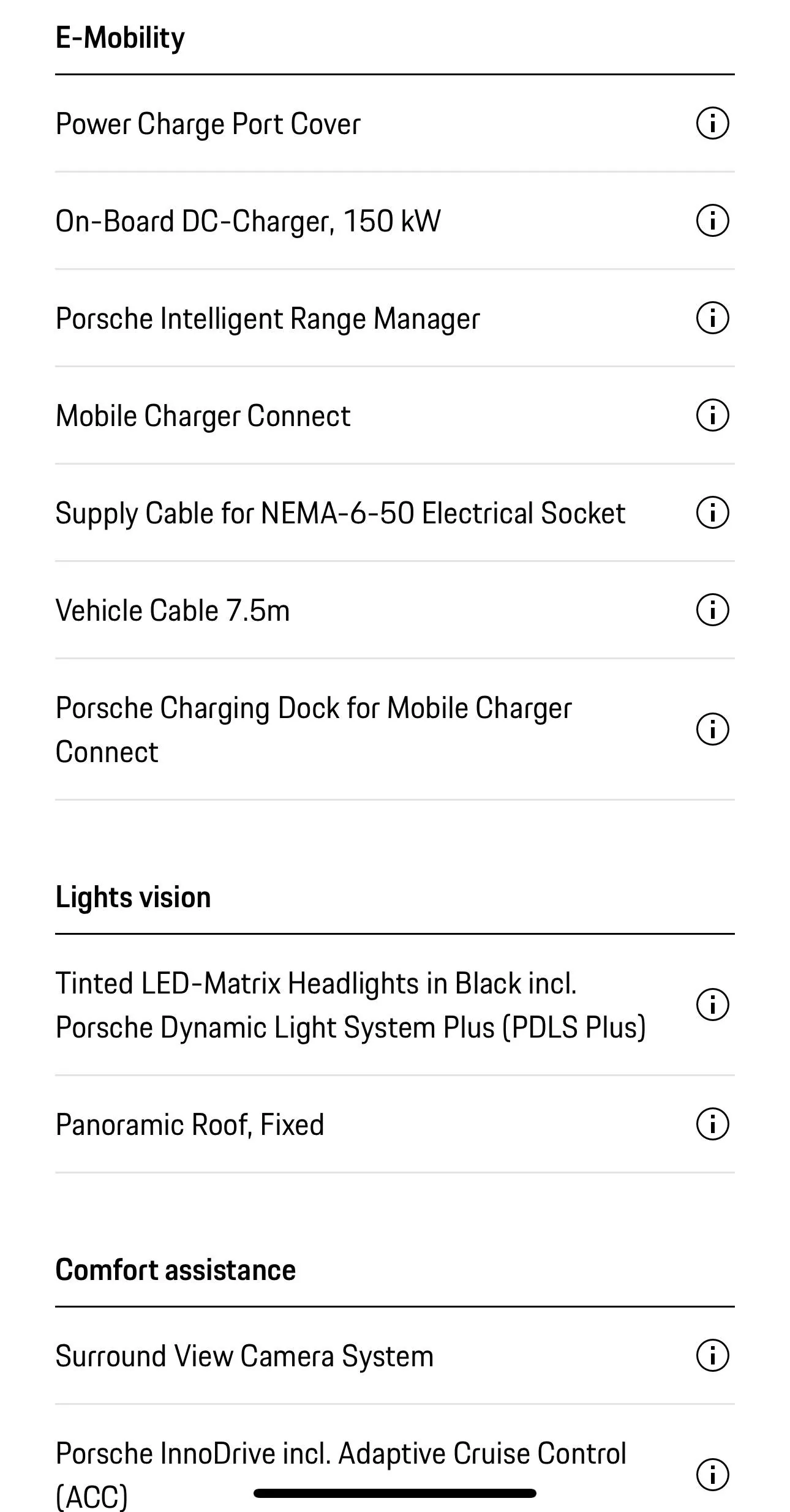Image resolution: width=790 pixels, height=1512 pixels.
Task: Tap the Surround View Camera System label
Action: (244, 1356)
